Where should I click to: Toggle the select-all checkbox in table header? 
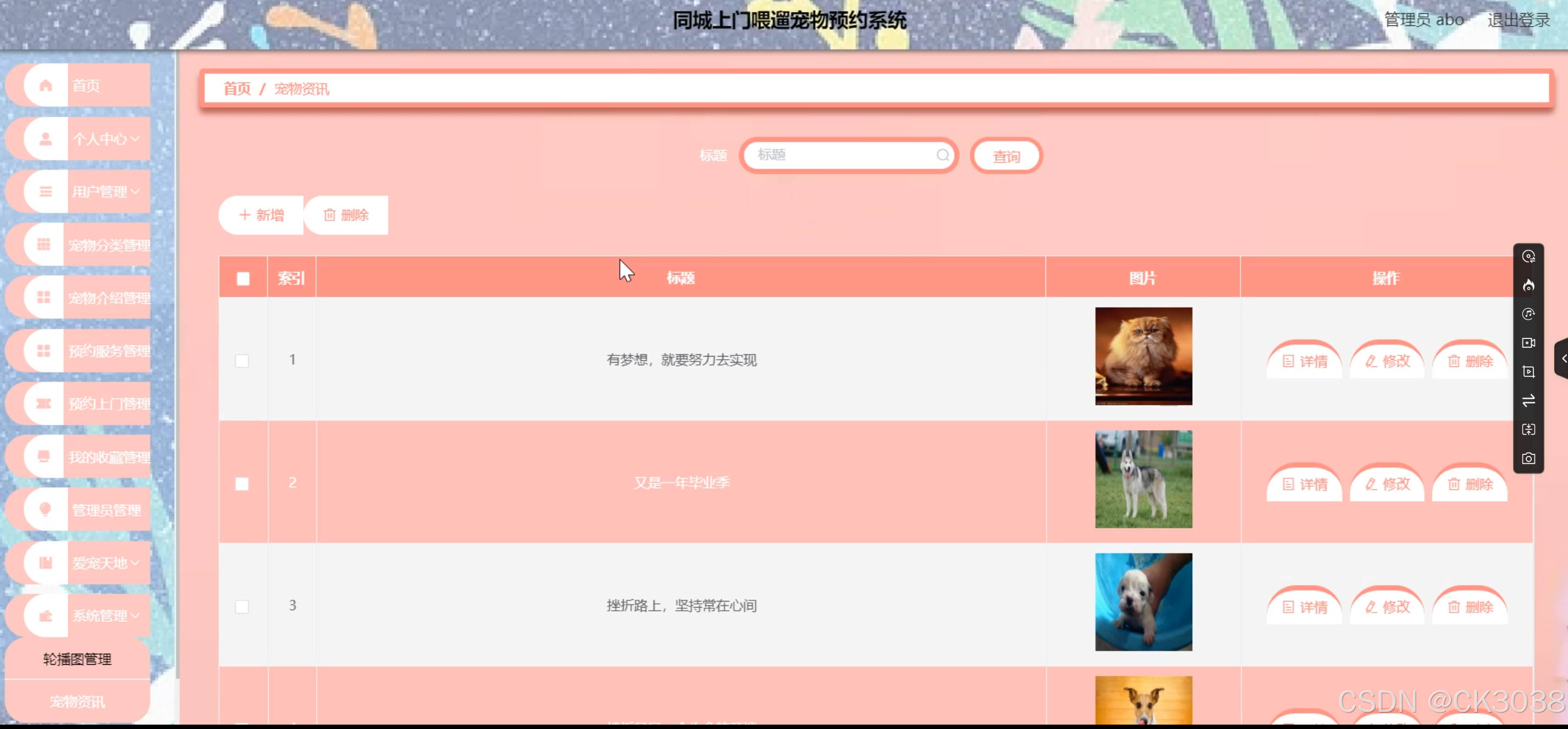(x=243, y=279)
